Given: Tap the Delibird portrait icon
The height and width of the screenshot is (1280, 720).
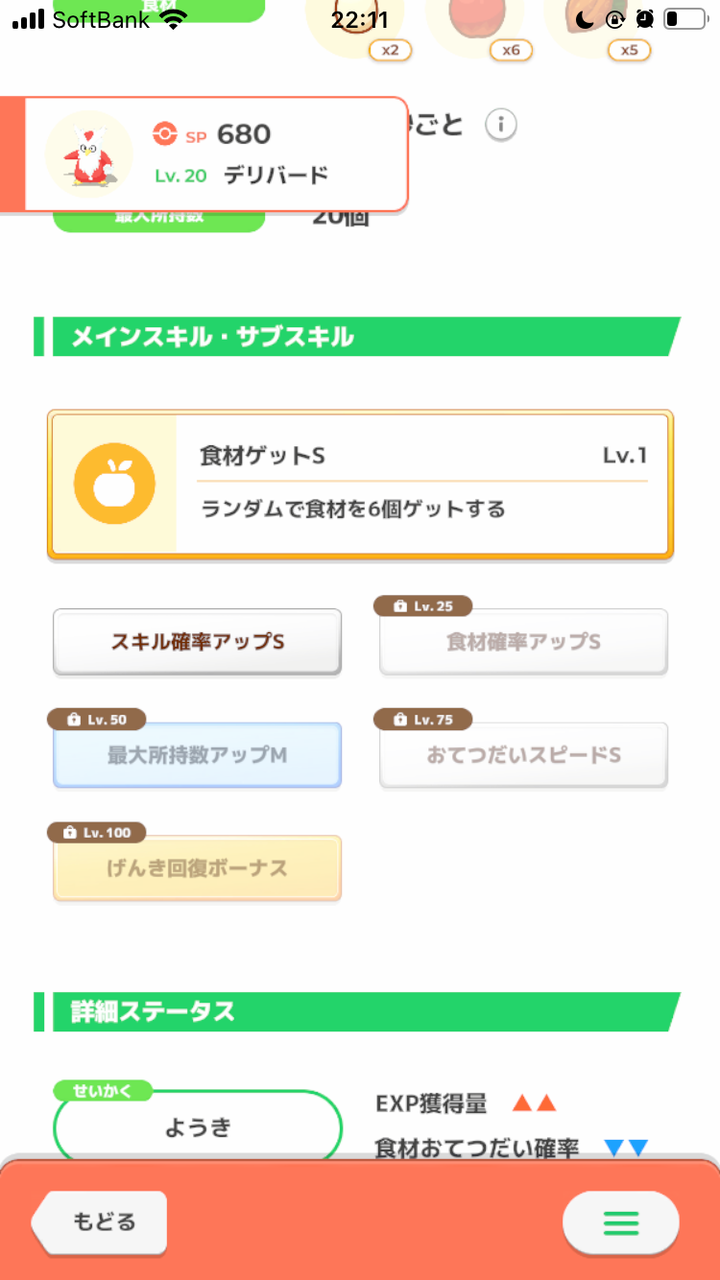Looking at the screenshot, I should 88,154.
